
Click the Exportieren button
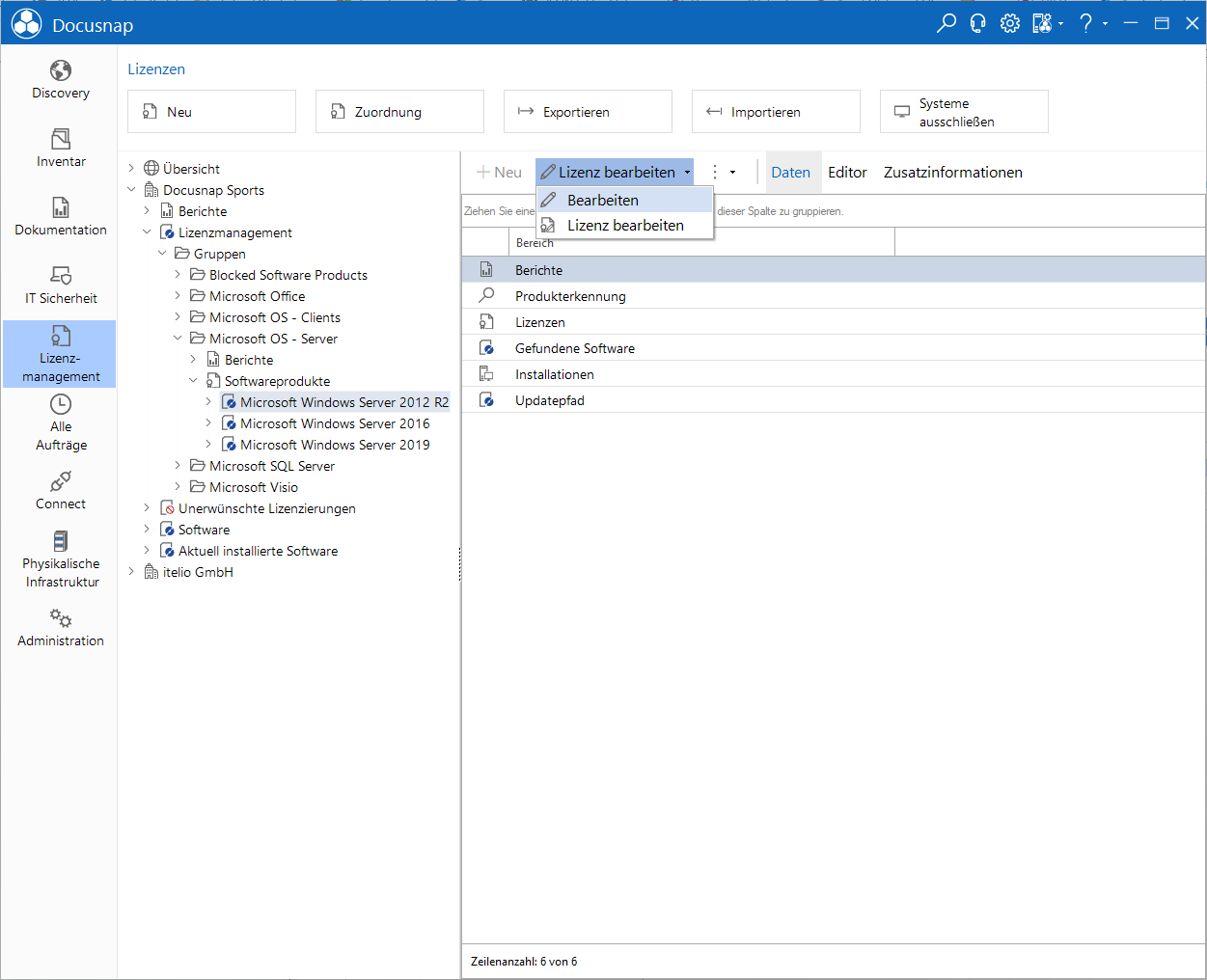pos(588,112)
